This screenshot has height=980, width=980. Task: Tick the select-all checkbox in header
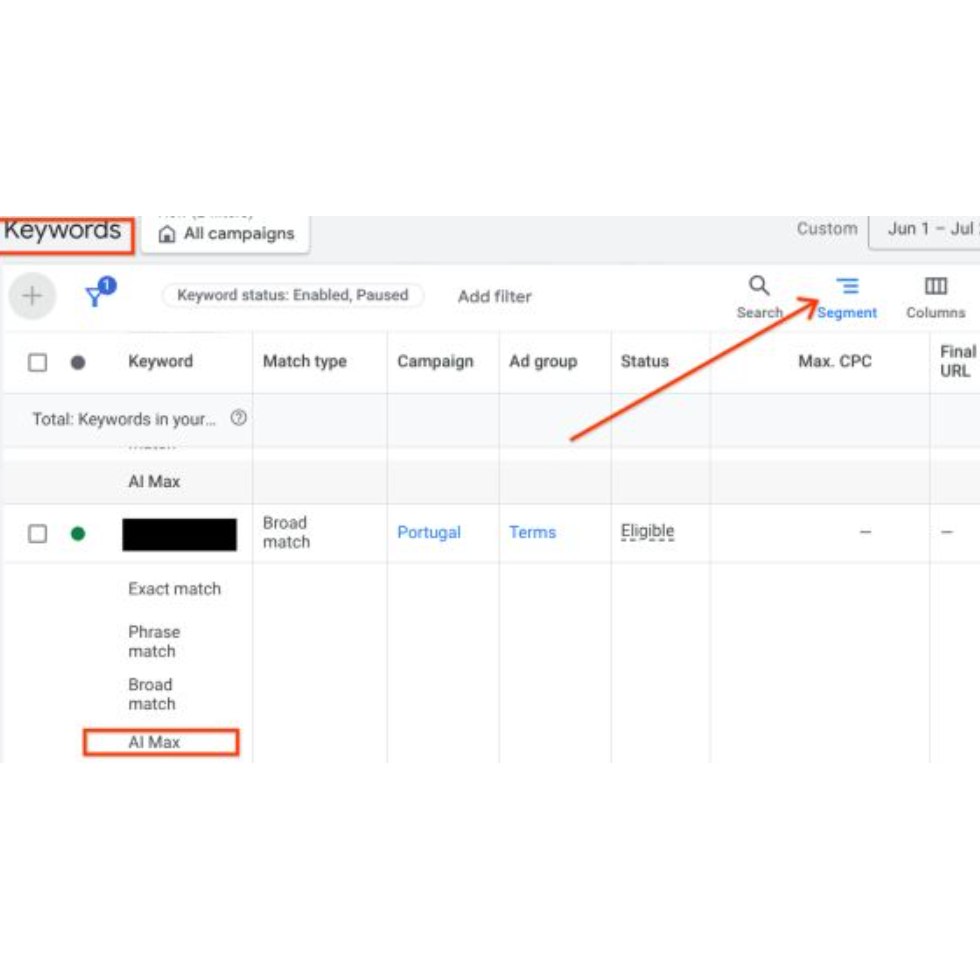[x=38, y=362]
